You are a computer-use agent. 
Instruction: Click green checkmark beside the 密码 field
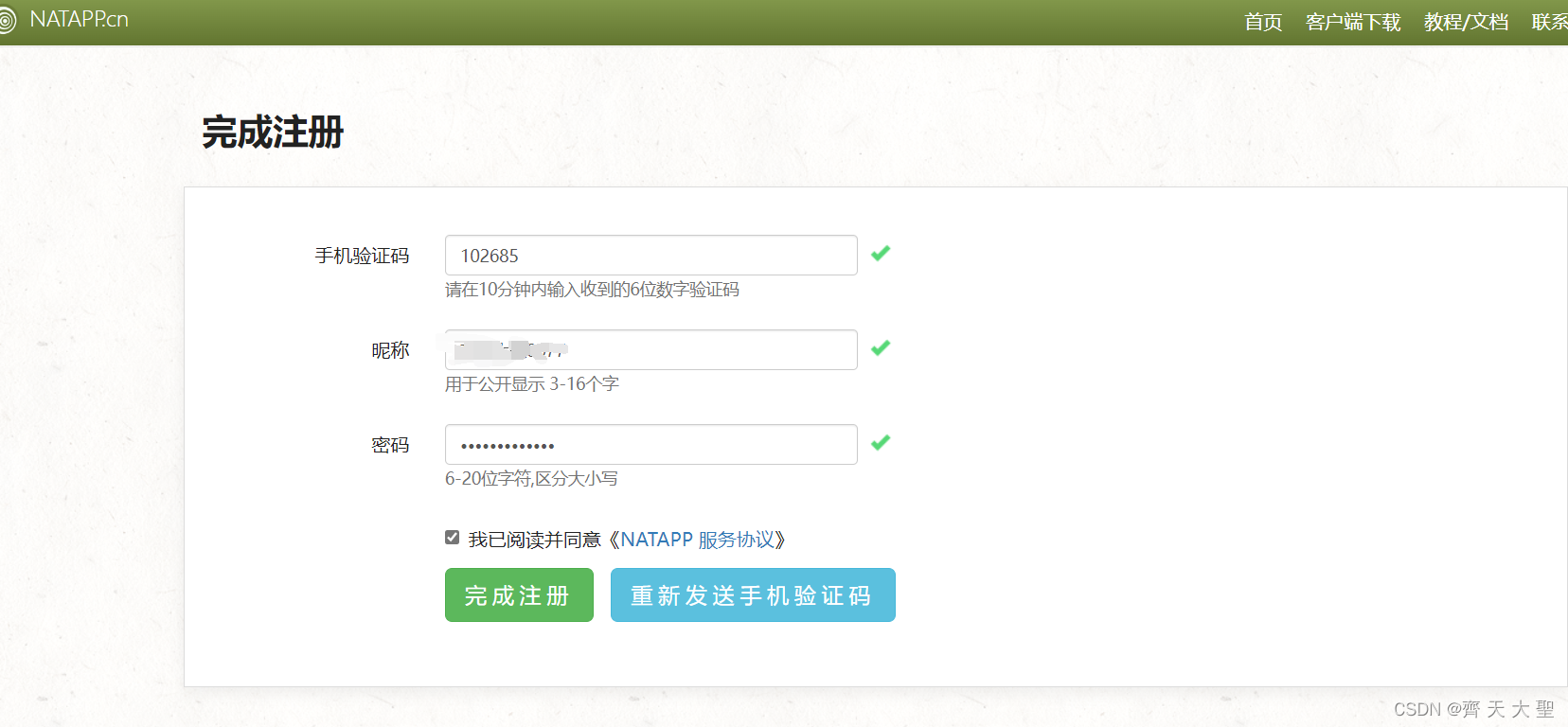click(881, 443)
